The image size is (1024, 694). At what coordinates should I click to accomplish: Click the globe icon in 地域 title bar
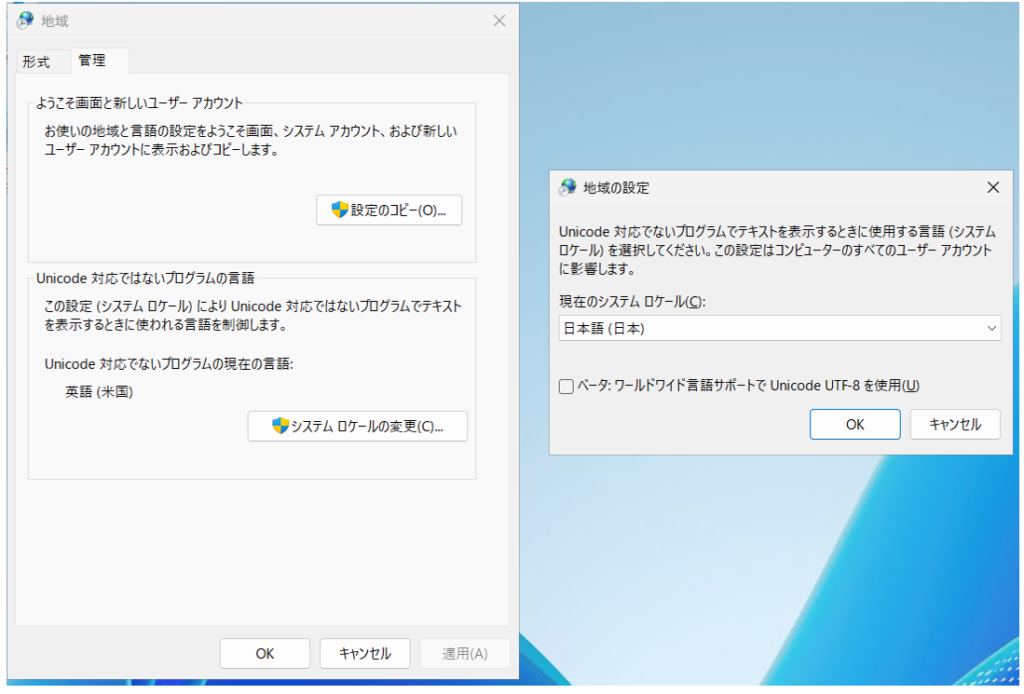pos(25,20)
